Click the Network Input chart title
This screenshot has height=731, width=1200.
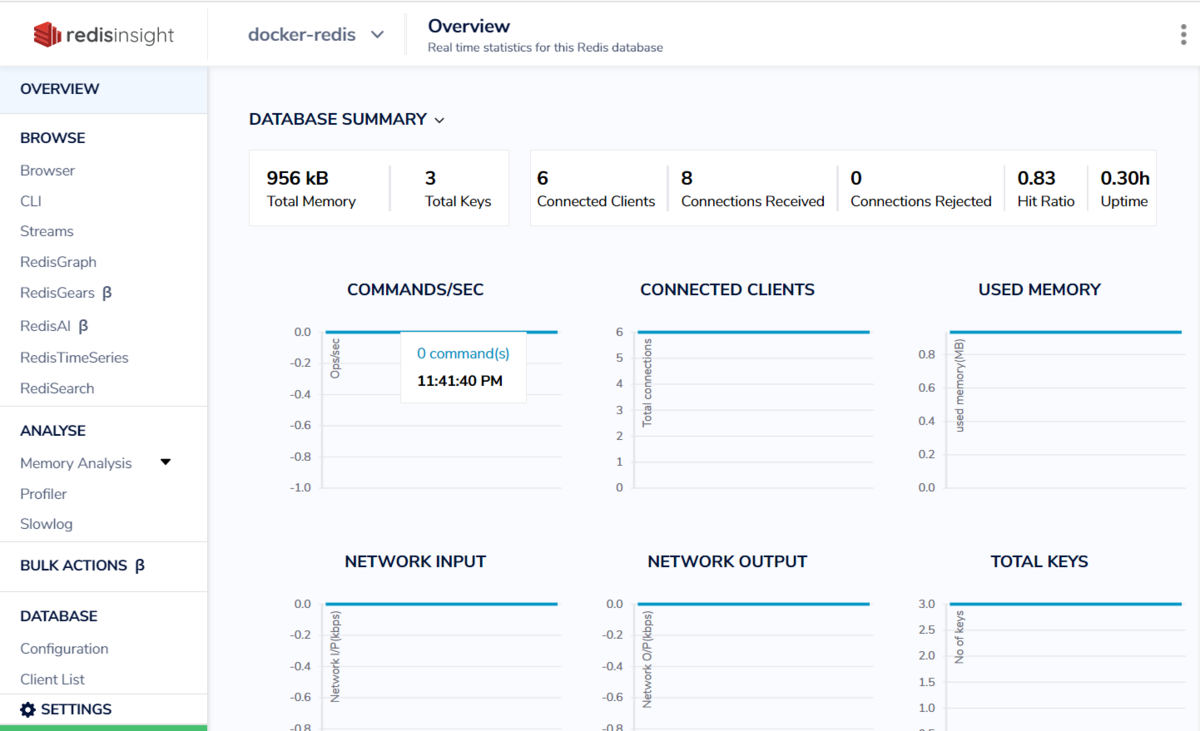pyautogui.click(x=415, y=562)
